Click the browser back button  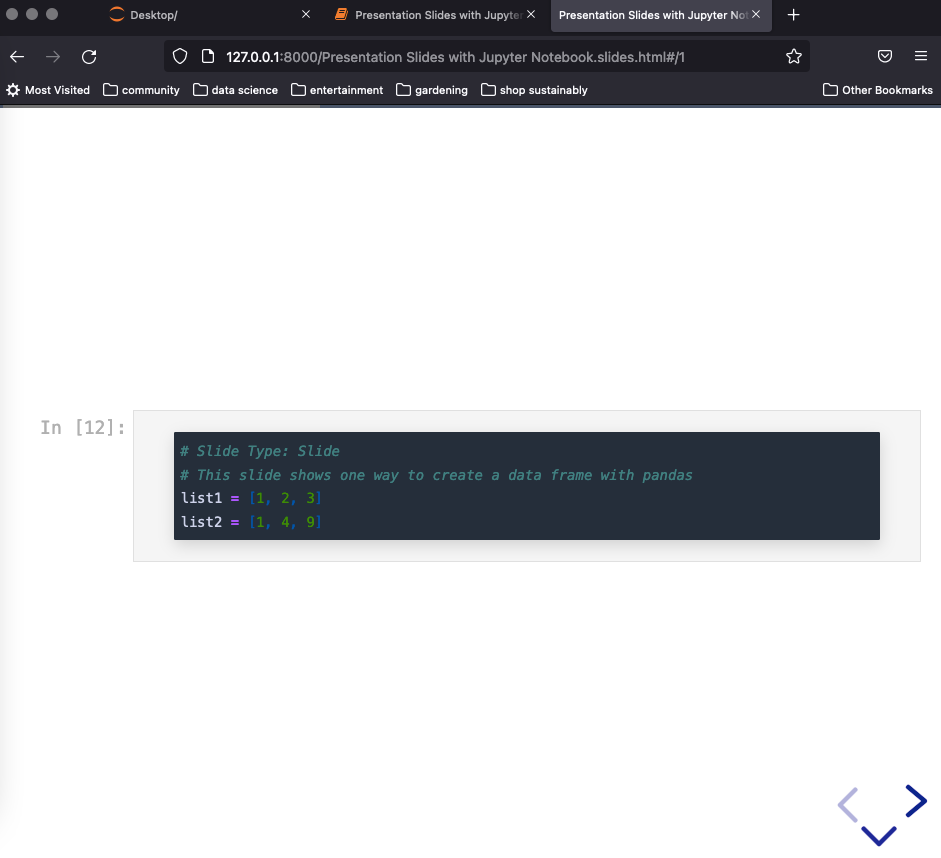(x=17, y=56)
